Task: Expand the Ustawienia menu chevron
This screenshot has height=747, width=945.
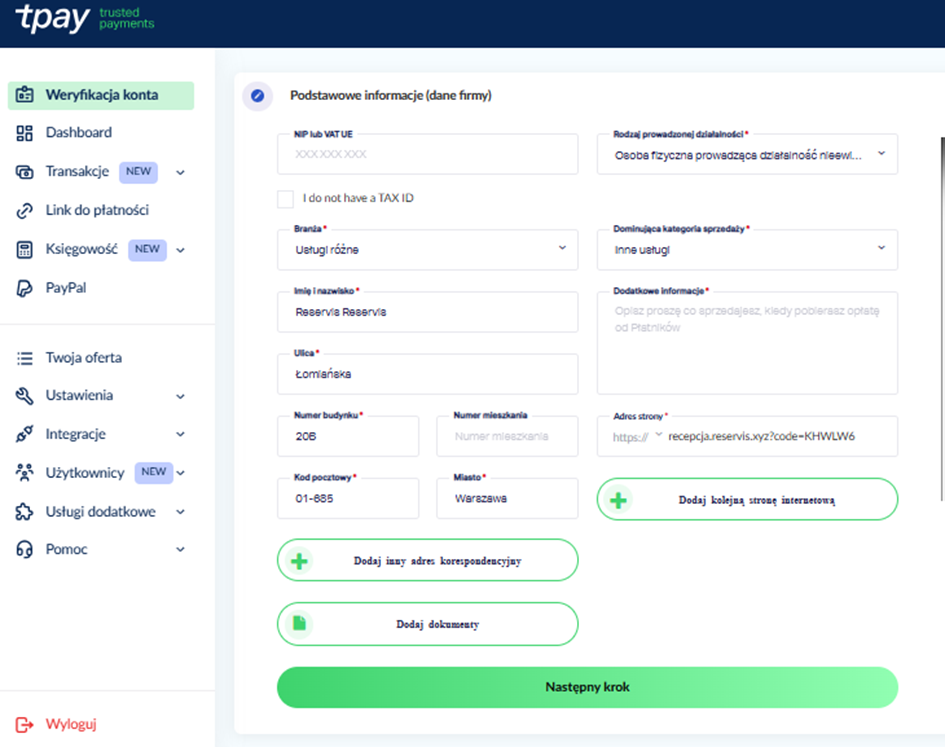Action: coord(181,396)
